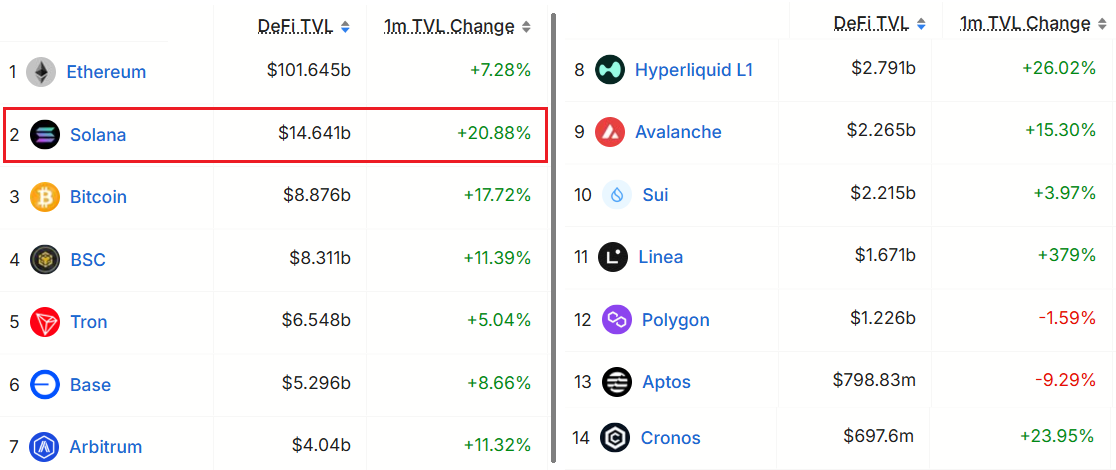The width and height of the screenshot is (1116, 470).
Task: Click the Bitcoin logo icon
Action: point(45,197)
